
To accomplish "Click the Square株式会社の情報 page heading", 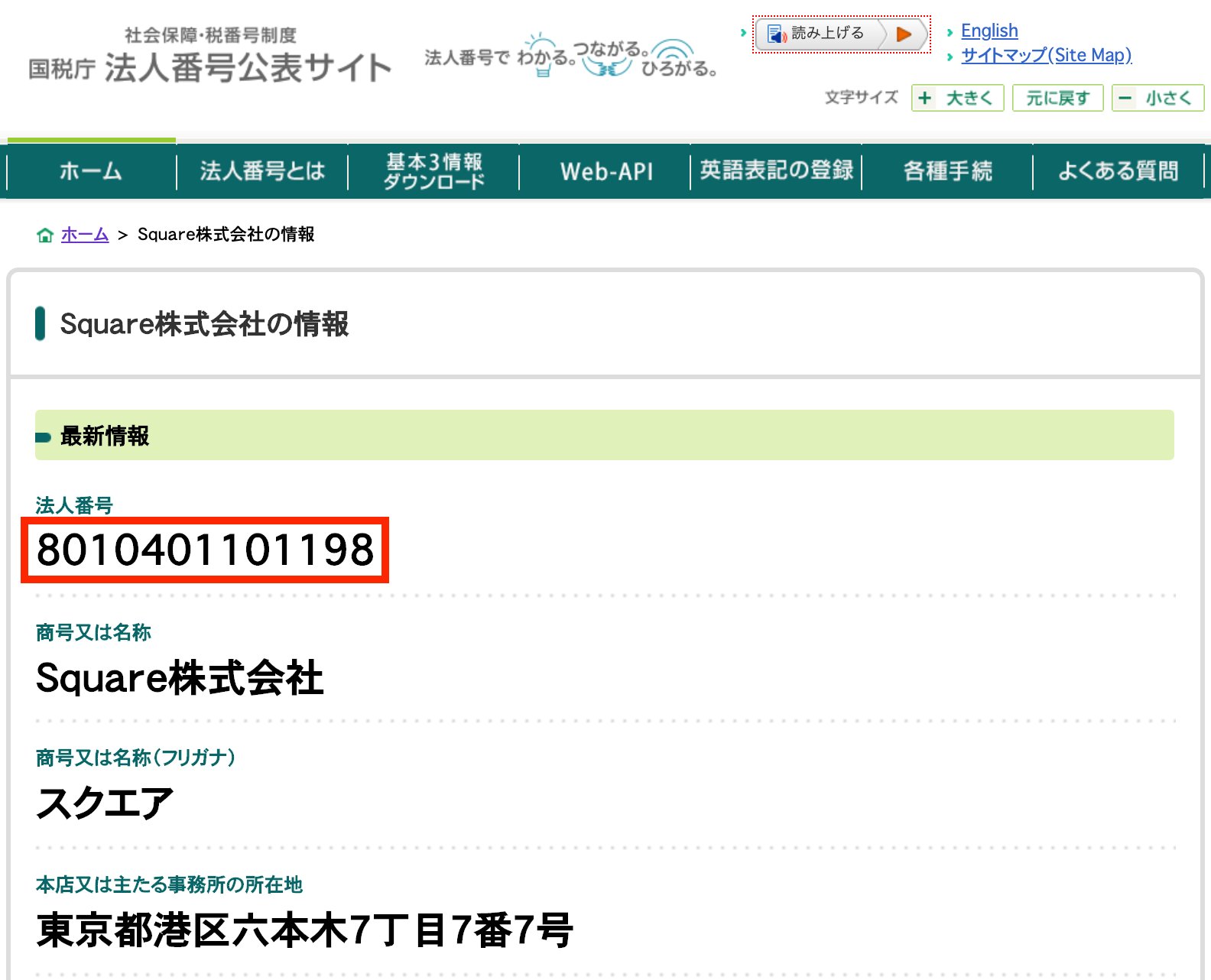I will tap(204, 323).
